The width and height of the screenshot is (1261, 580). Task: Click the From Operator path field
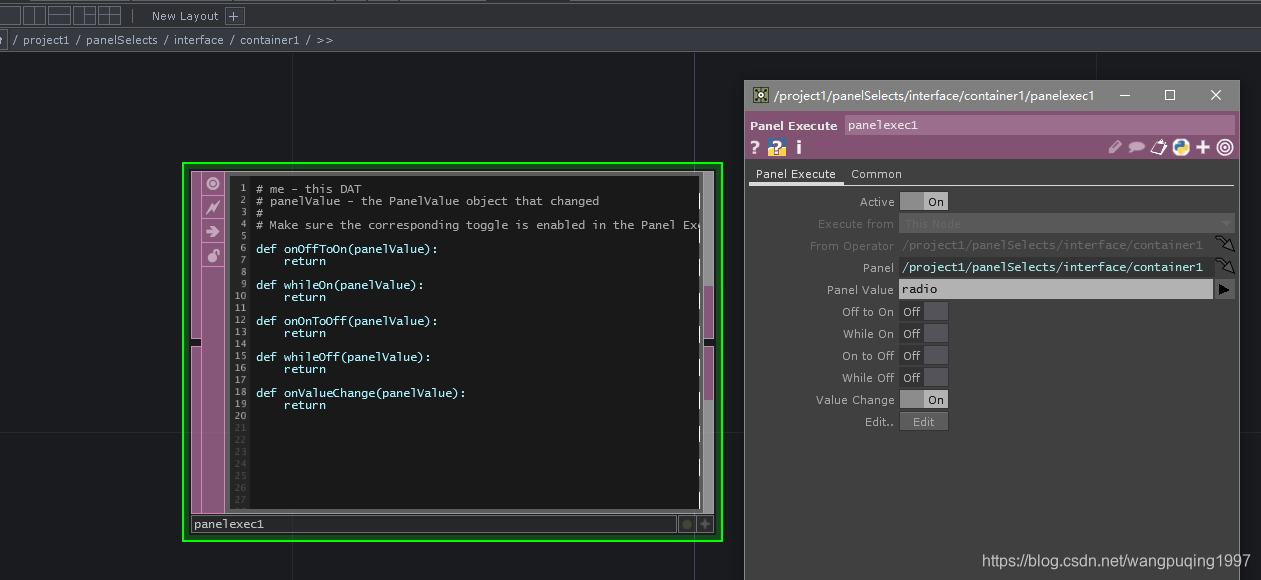coord(1056,245)
